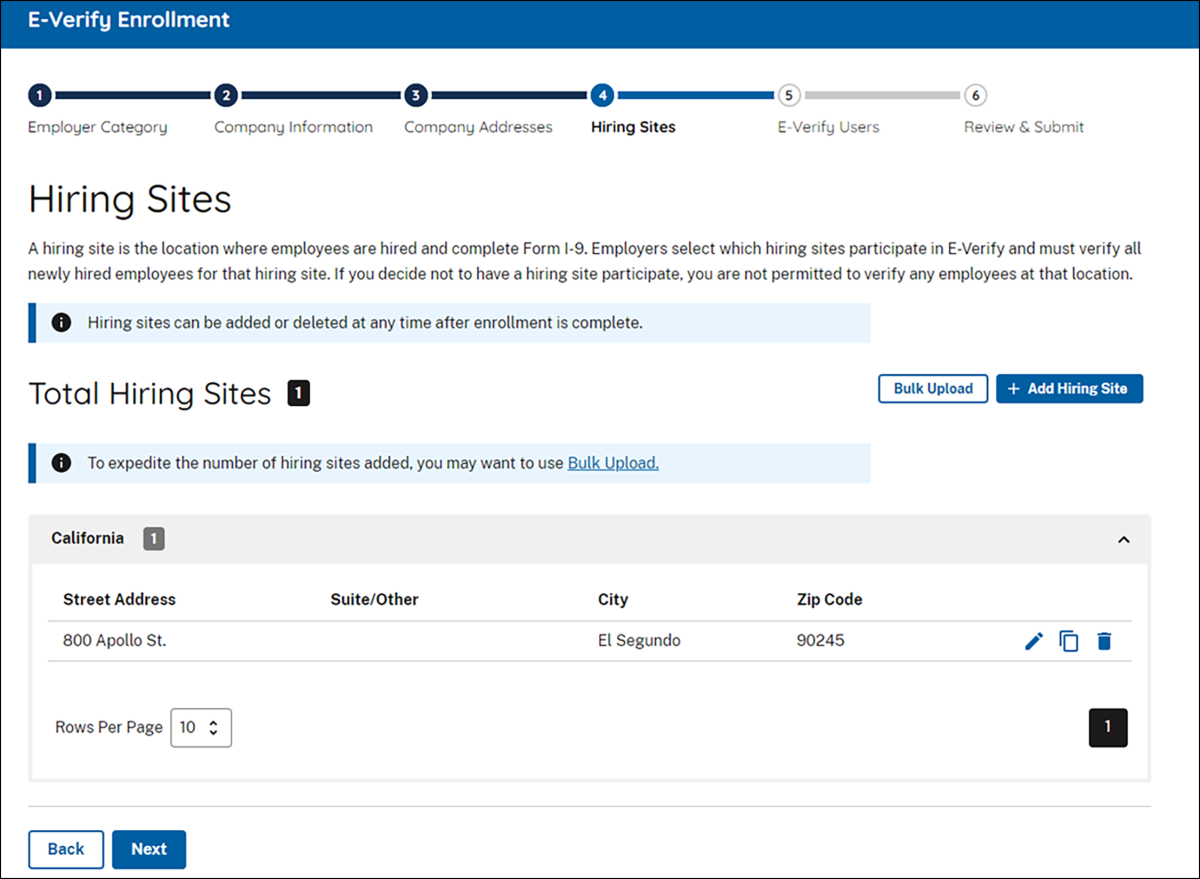Click the California count badge
Viewport: 1200px width, 879px height.
point(154,539)
